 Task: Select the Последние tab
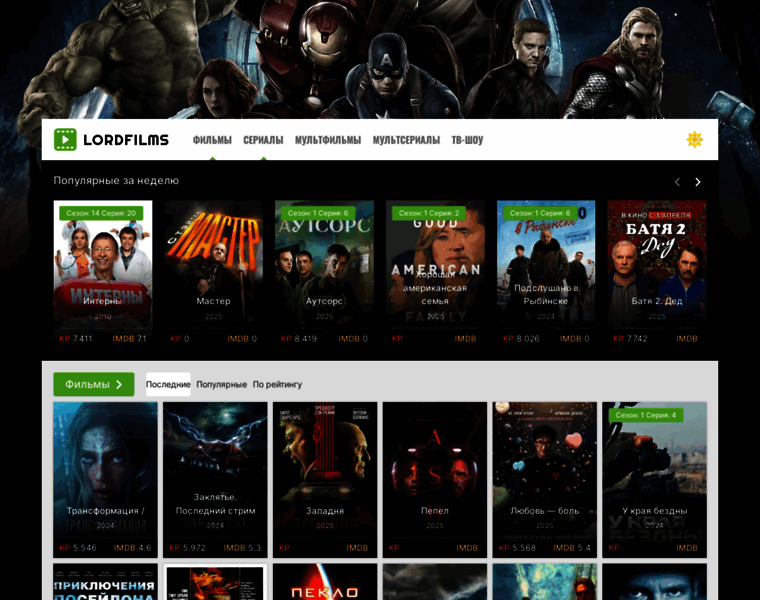click(x=168, y=384)
